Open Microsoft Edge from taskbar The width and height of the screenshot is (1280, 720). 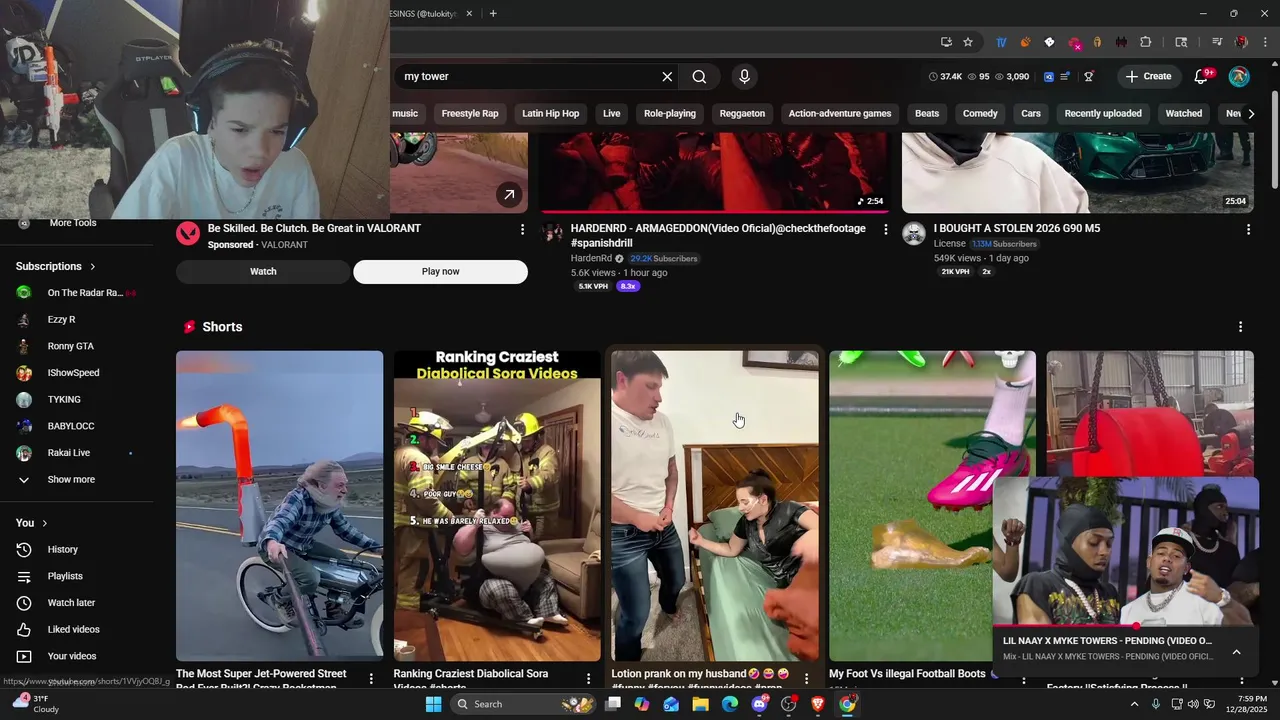tap(730, 704)
